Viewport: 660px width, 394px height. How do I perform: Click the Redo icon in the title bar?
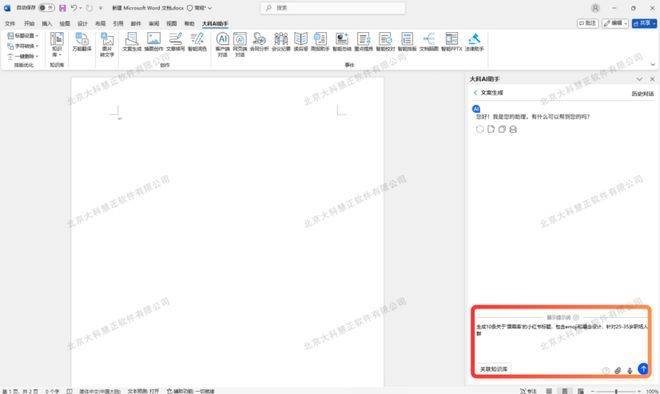pyautogui.click(x=89, y=8)
